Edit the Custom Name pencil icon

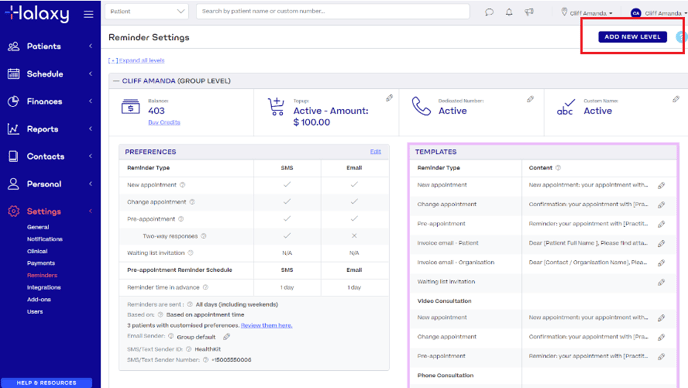tap(676, 99)
